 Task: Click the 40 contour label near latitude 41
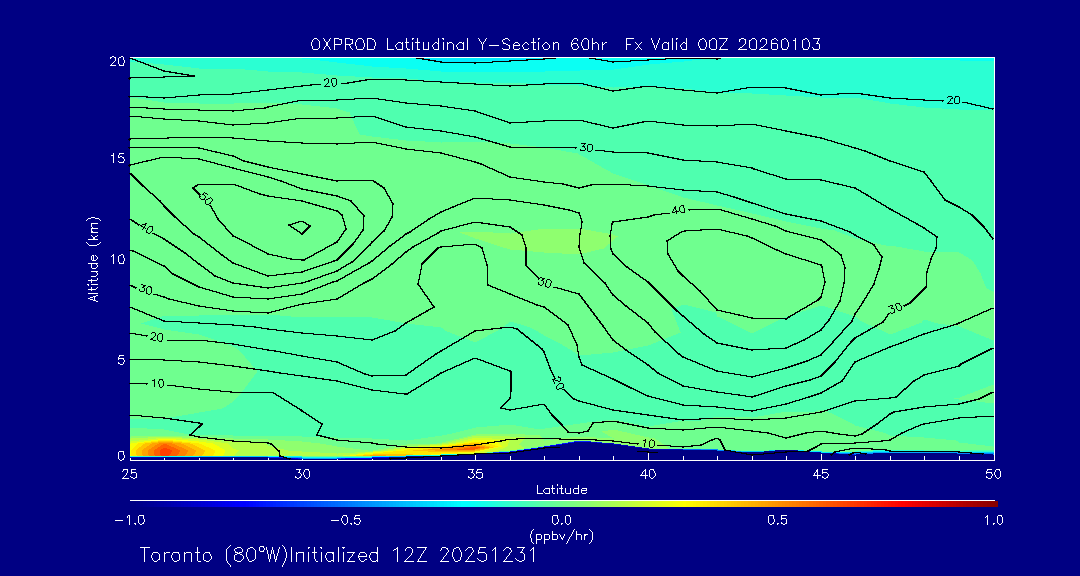(x=678, y=210)
